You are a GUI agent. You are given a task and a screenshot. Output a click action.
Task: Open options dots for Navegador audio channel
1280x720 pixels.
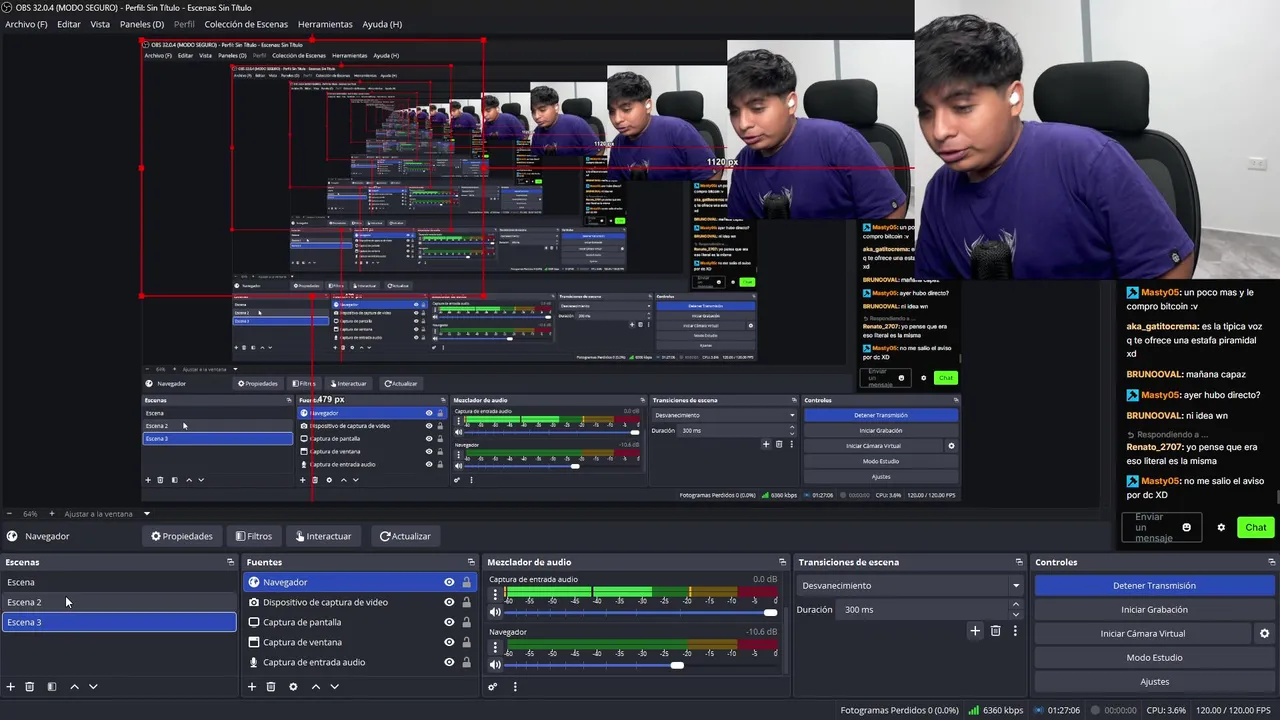coord(495,647)
